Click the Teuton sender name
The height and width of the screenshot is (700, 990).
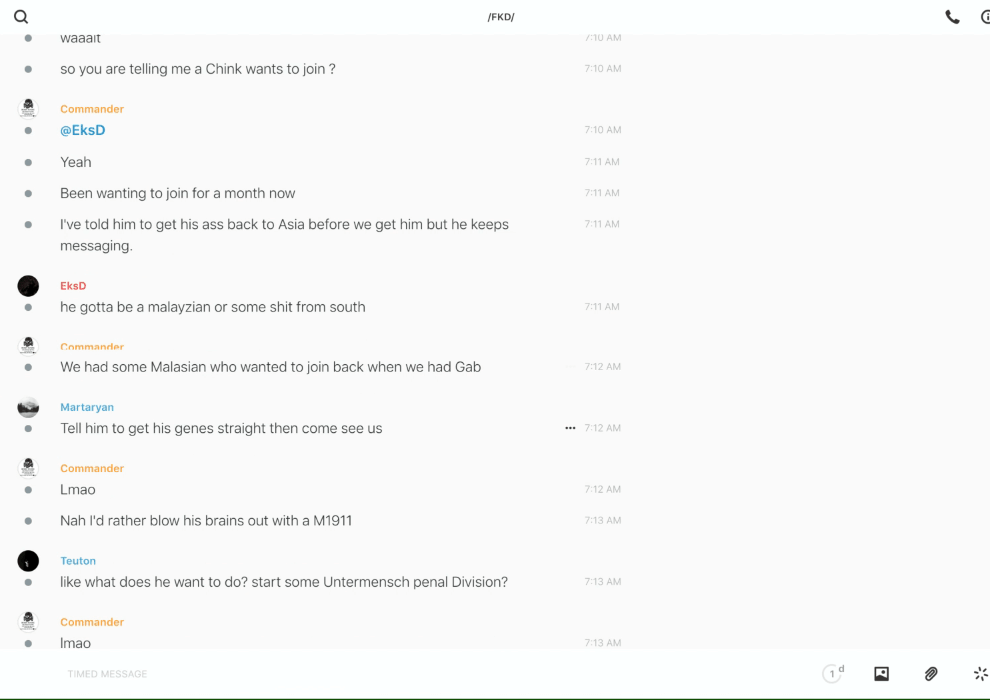pos(78,561)
